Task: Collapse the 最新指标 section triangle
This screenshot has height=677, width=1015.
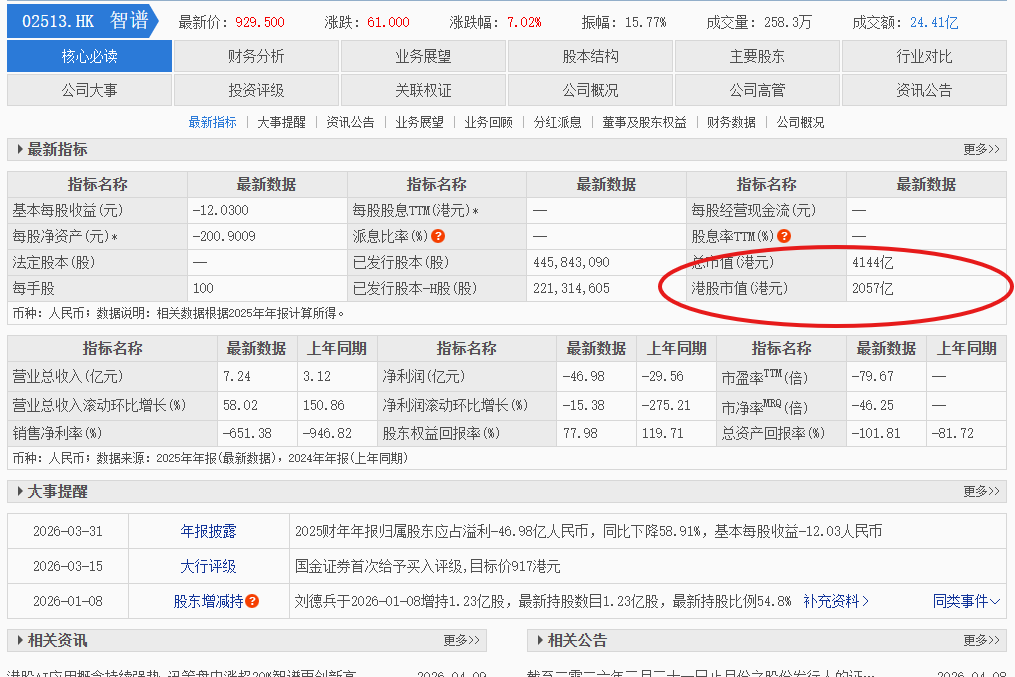Action: click(20, 150)
